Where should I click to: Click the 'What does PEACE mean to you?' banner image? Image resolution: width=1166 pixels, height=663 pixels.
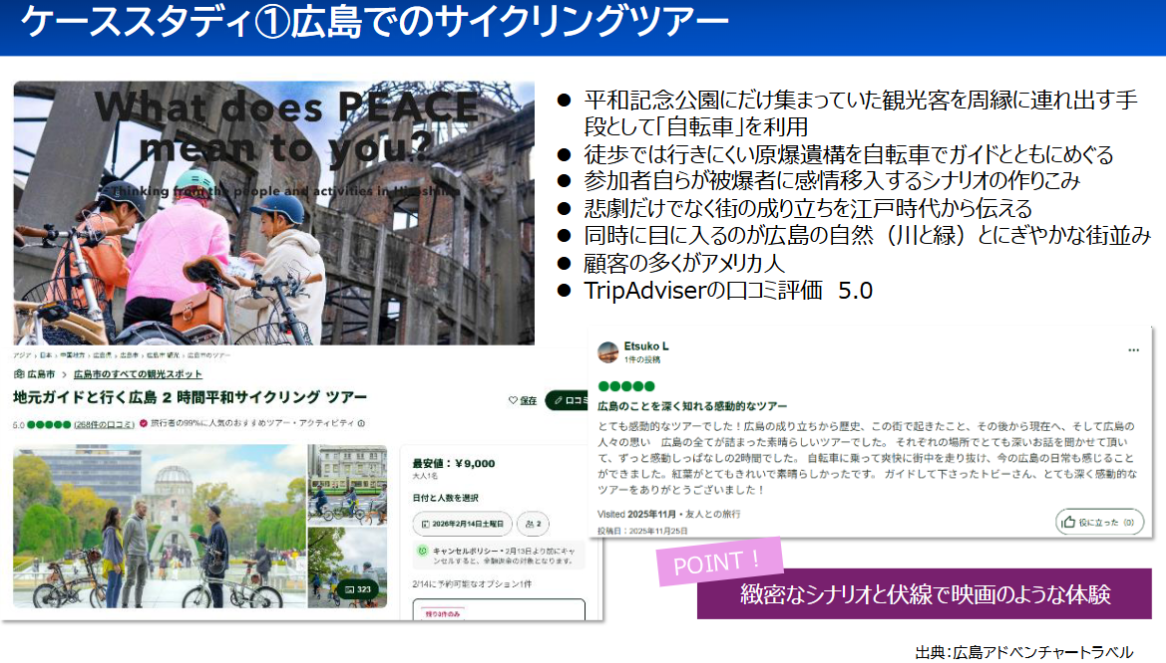274,213
